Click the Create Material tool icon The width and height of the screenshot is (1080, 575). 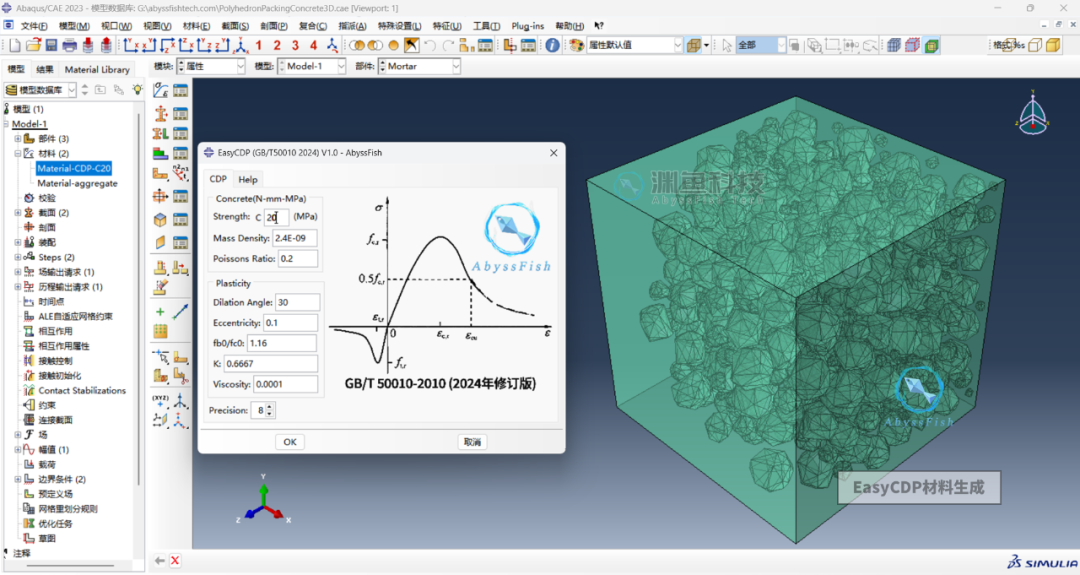coord(160,90)
